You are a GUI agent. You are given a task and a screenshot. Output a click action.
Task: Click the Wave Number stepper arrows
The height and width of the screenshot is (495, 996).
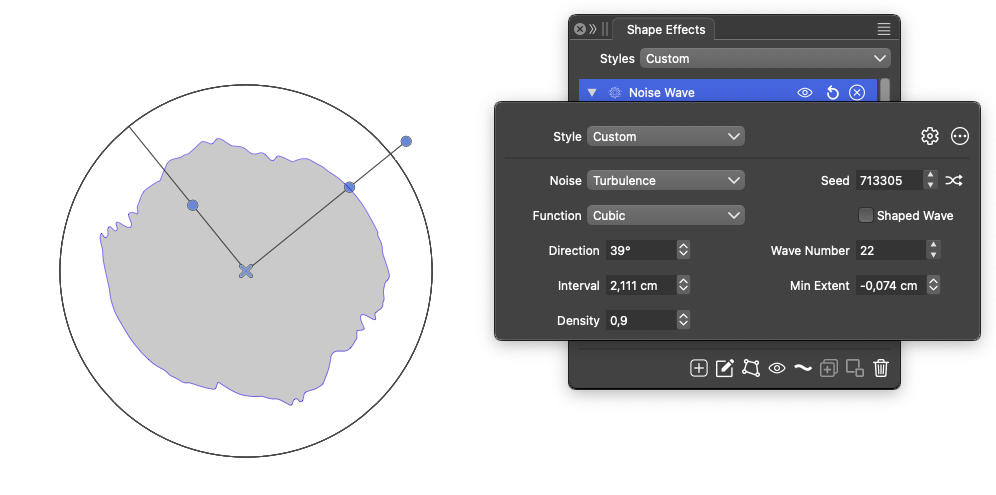click(x=933, y=250)
